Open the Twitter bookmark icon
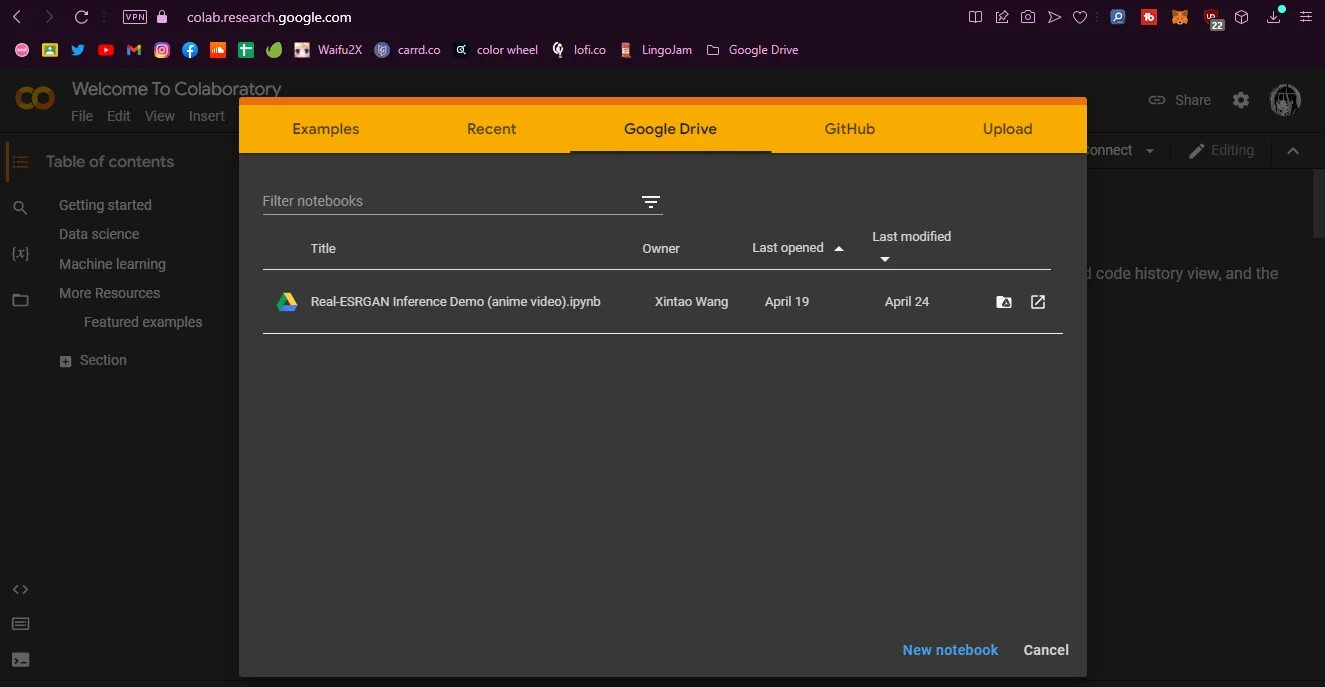 tap(78, 50)
